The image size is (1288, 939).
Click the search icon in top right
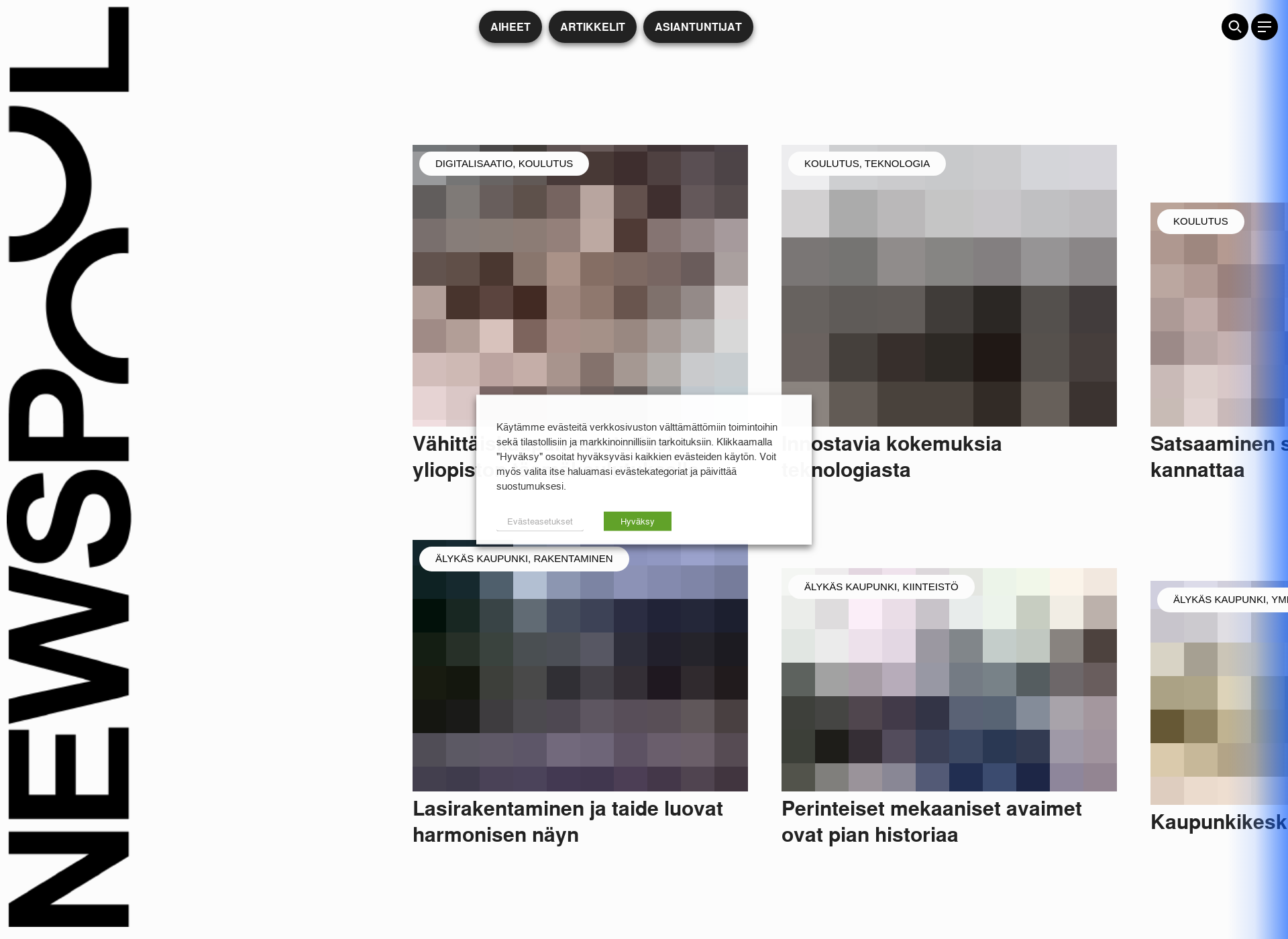coord(1235,27)
